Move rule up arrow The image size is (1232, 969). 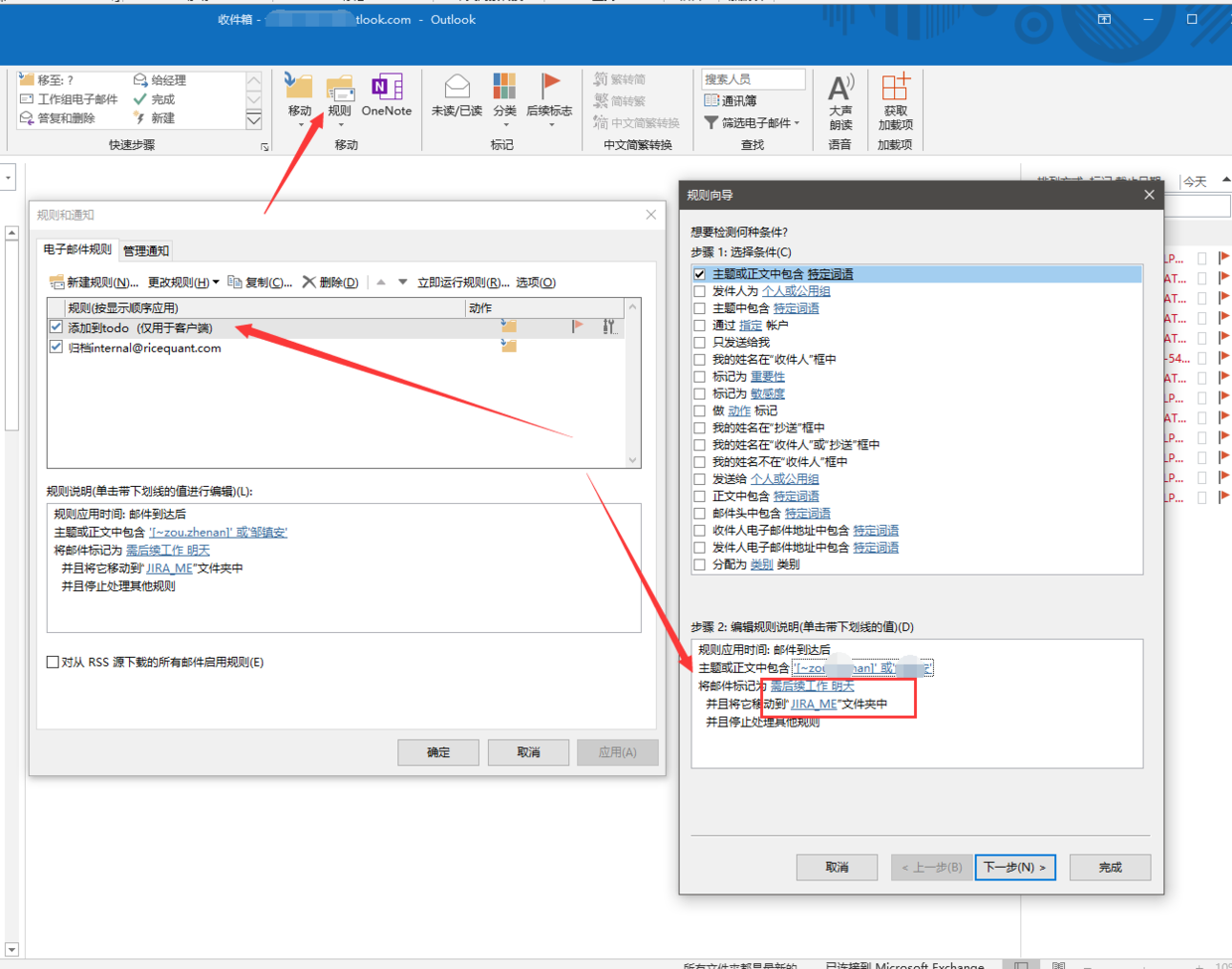click(381, 282)
